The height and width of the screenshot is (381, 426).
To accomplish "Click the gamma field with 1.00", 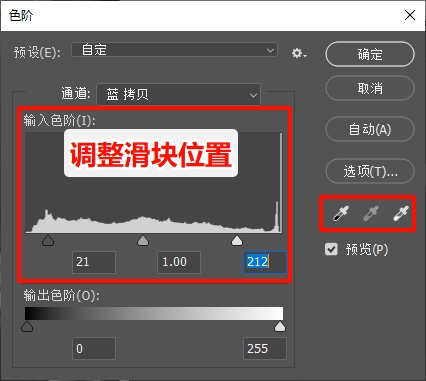I will [x=179, y=262].
